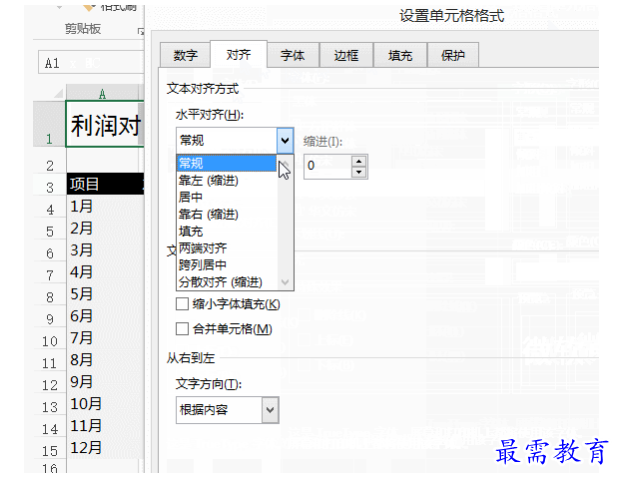Click the 项目 header cell
Viewport: 617px width, 483px height.
coord(105,184)
